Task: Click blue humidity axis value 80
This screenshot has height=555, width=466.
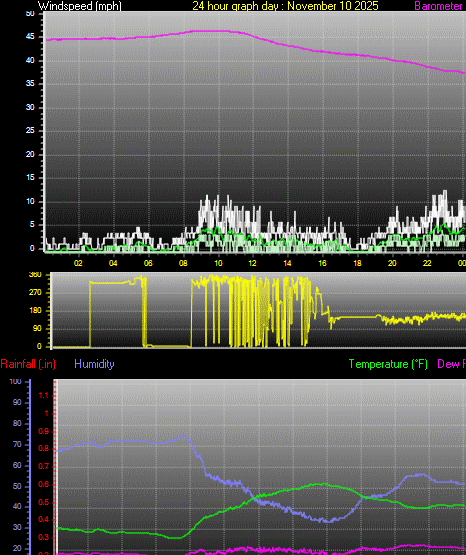Action: [x=17, y=423]
